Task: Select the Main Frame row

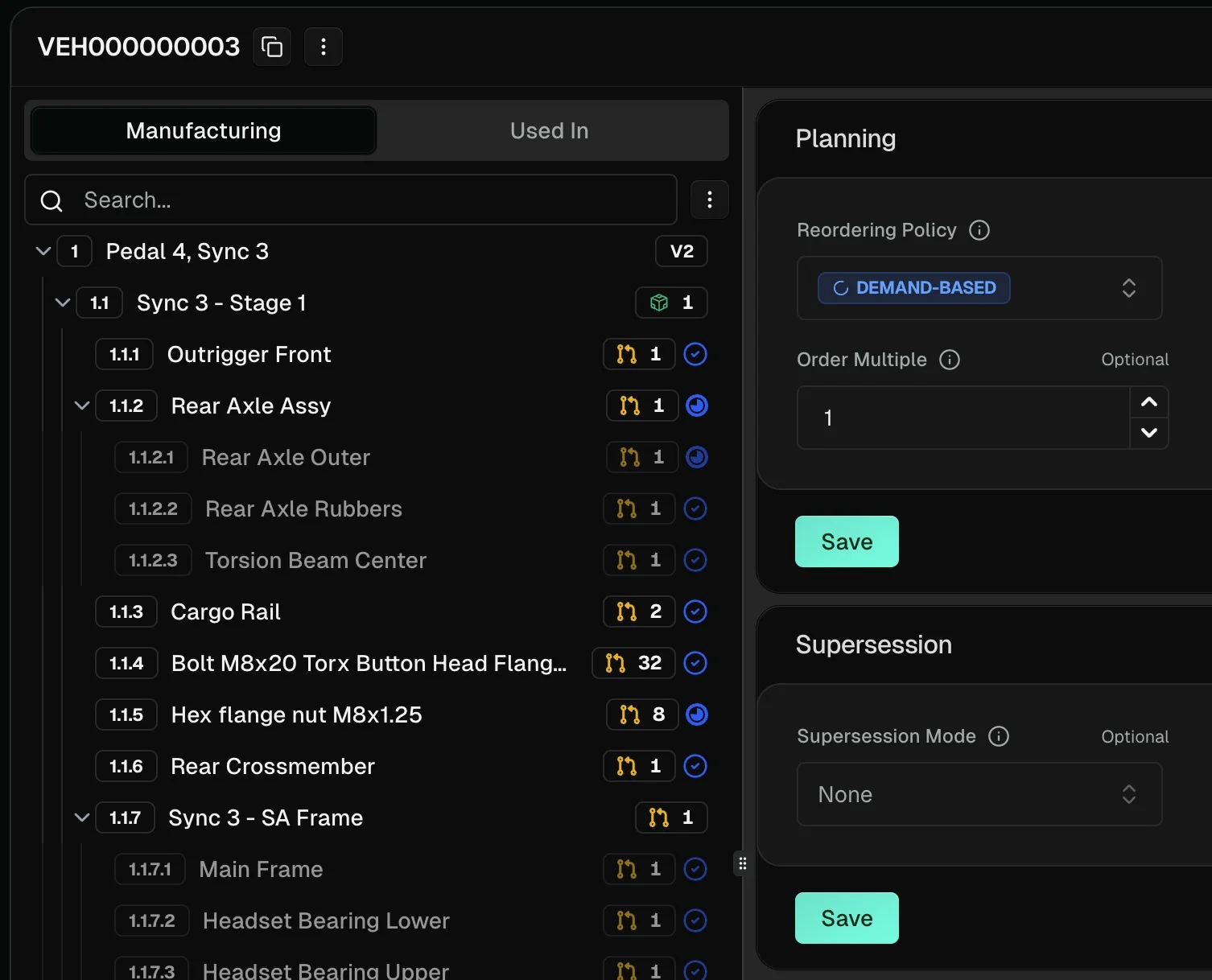Action: tap(410, 869)
